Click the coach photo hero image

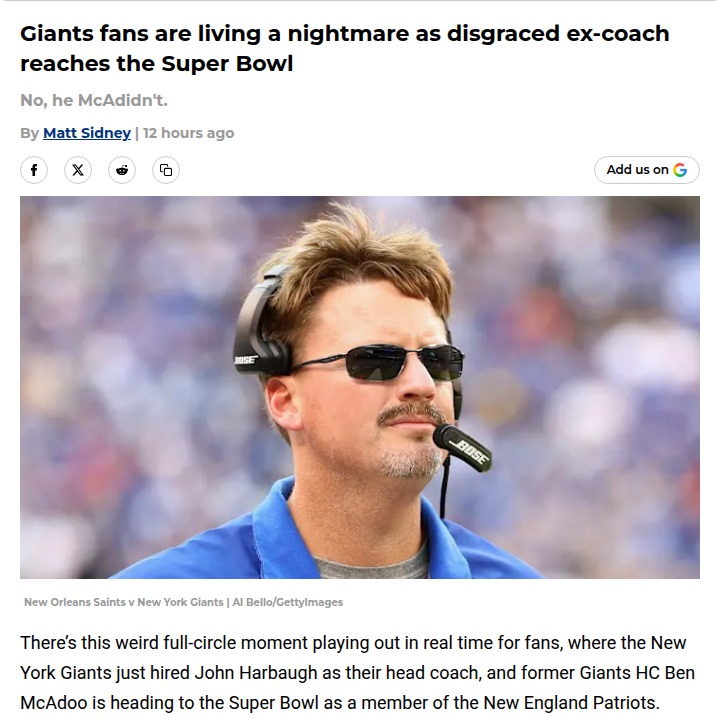pyautogui.click(x=360, y=387)
